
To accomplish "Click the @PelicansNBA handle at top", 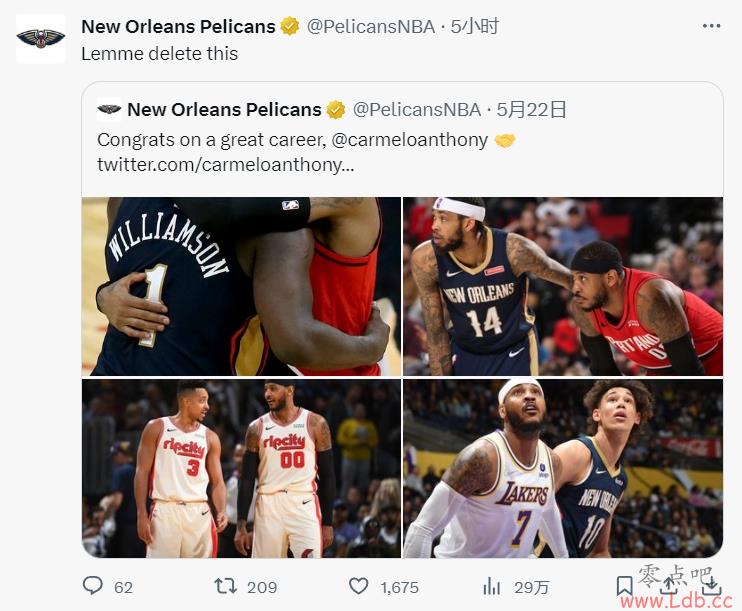I will [371, 27].
